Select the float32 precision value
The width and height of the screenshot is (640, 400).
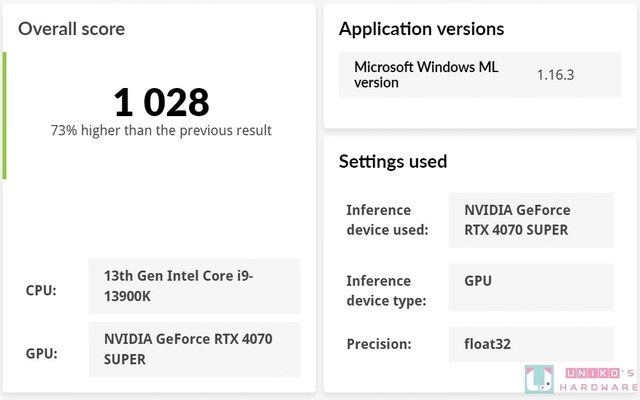tap(531, 344)
